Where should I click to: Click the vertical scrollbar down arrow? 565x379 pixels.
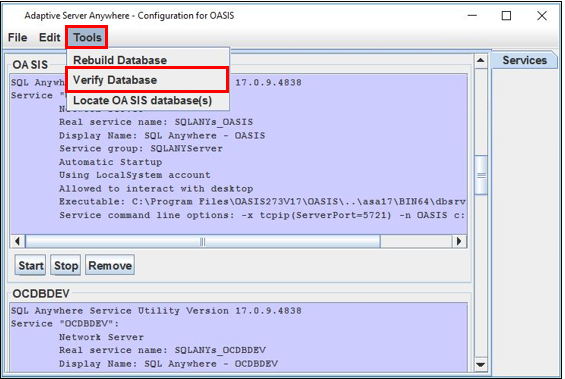coord(480,364)
